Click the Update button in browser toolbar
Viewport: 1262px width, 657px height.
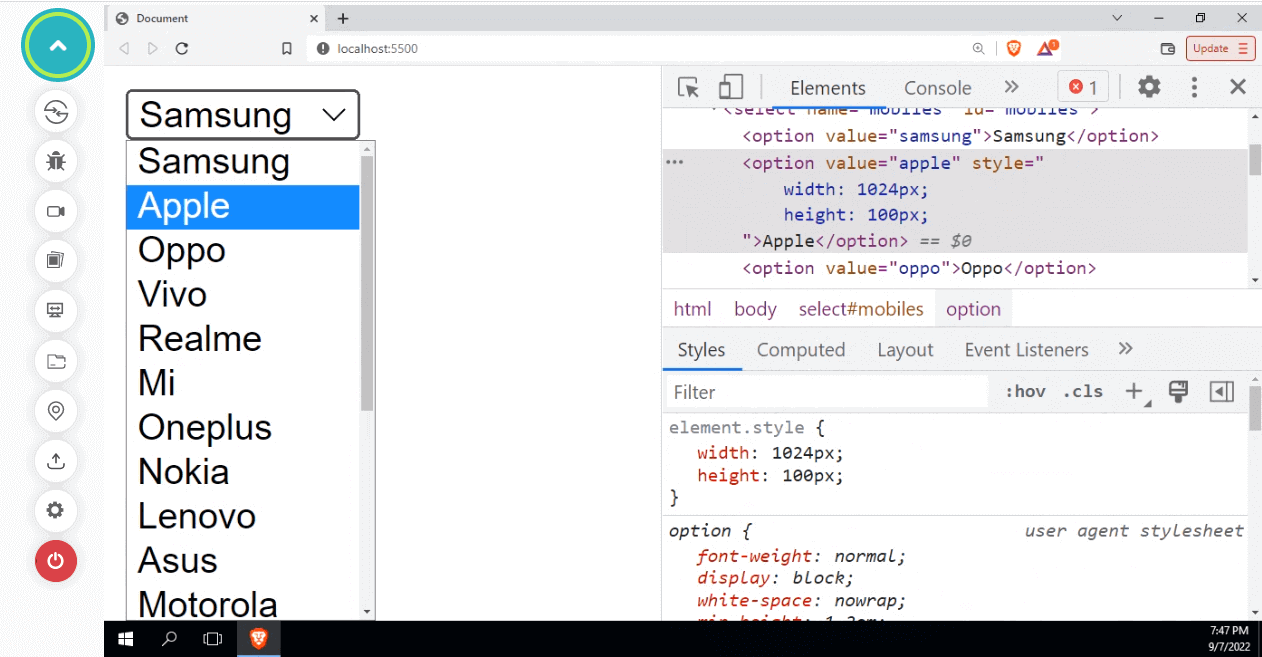(x=1219, y=48)
